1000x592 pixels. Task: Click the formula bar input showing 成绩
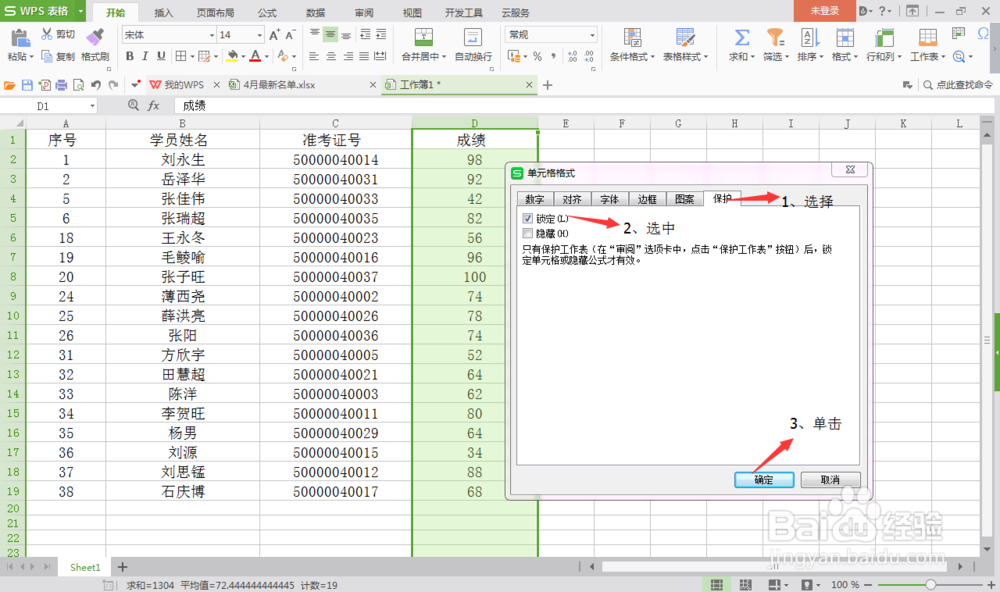click(x=584, y=106)
